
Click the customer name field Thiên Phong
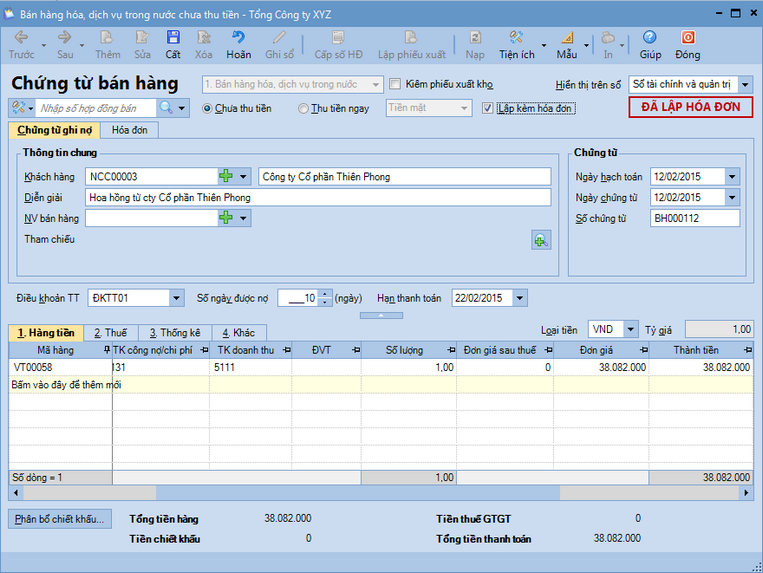[x=404, y=177]
